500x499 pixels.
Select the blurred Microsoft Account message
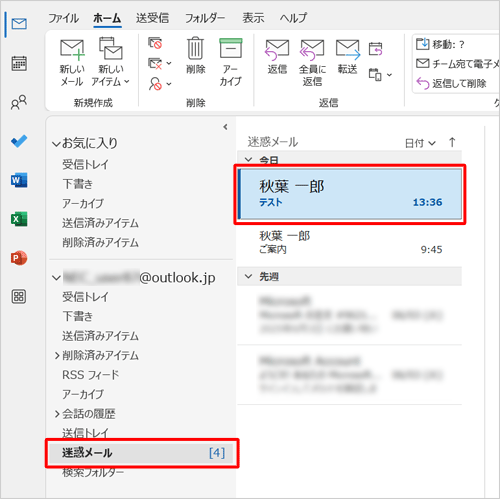tap(350, 375)
